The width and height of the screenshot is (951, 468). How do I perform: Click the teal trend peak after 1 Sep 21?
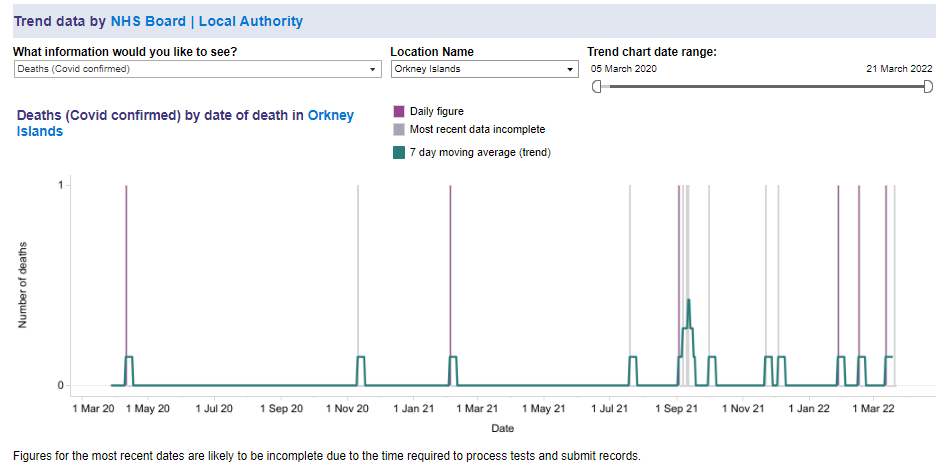688,301
